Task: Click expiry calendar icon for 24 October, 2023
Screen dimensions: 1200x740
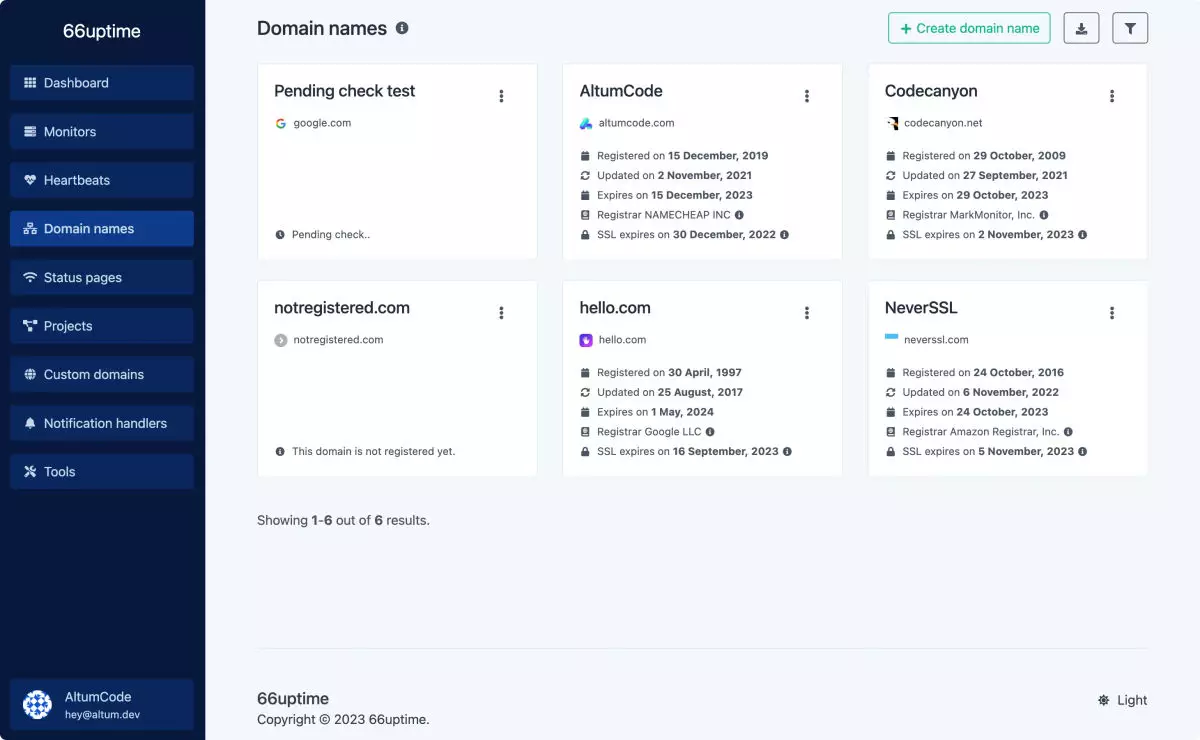Action: 891,412
